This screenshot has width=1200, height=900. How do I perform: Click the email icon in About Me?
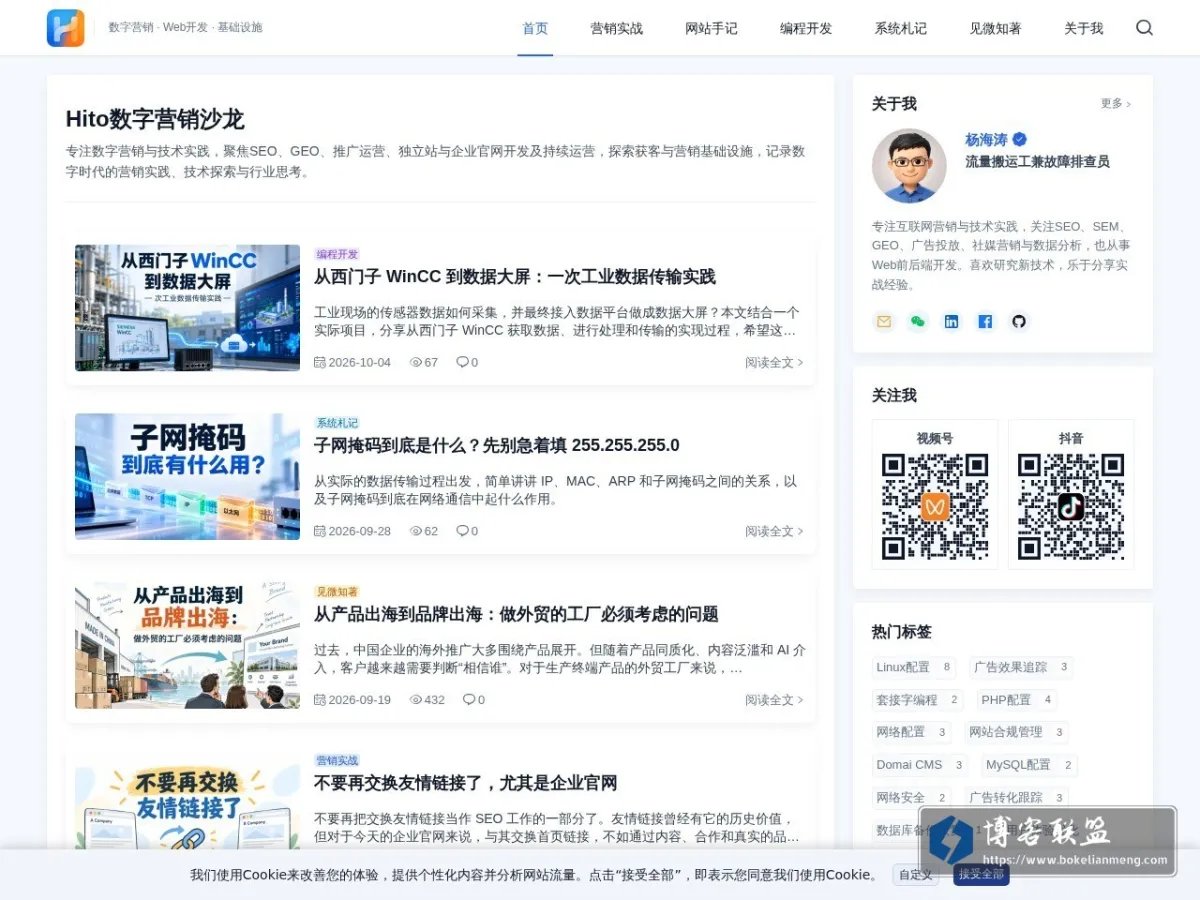click(x=884, y=321)
